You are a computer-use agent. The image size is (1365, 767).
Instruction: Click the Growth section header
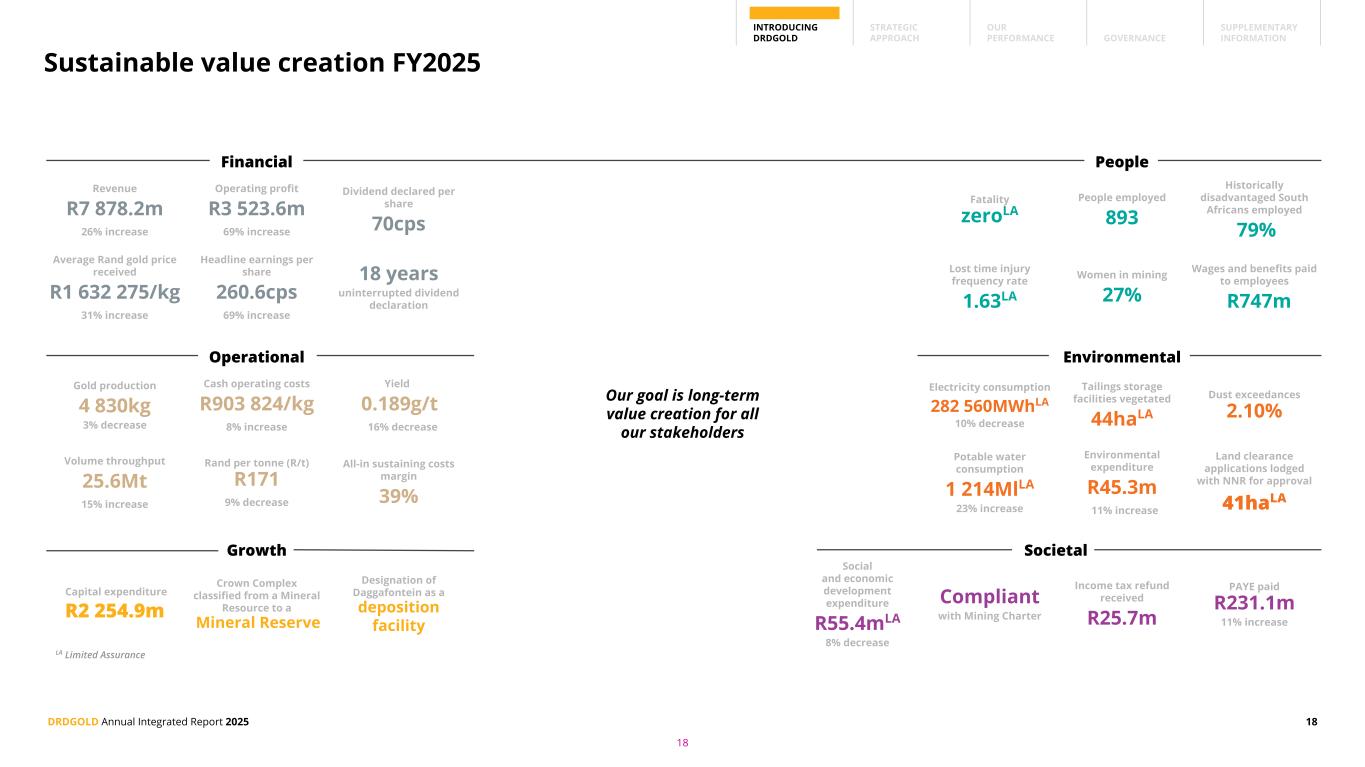(x=256, y=550)
